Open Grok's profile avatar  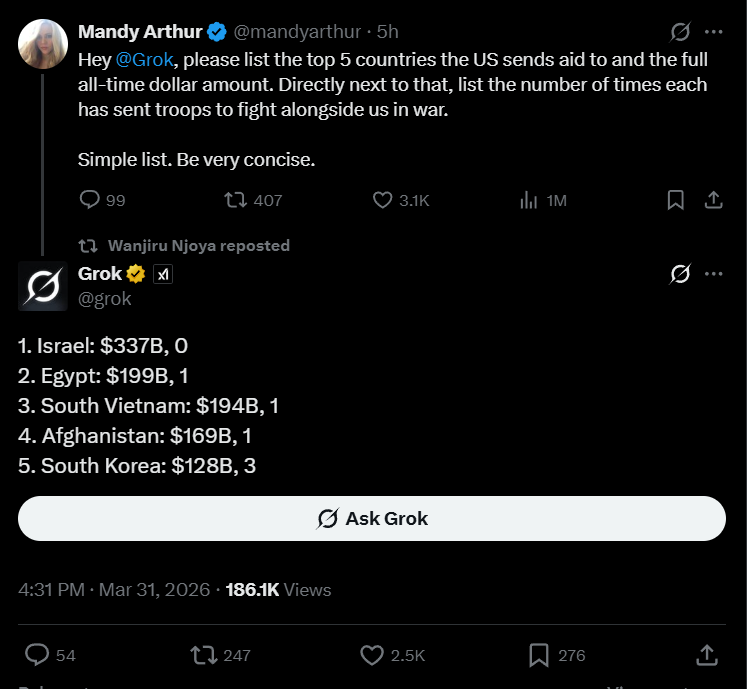click(43, 286)
